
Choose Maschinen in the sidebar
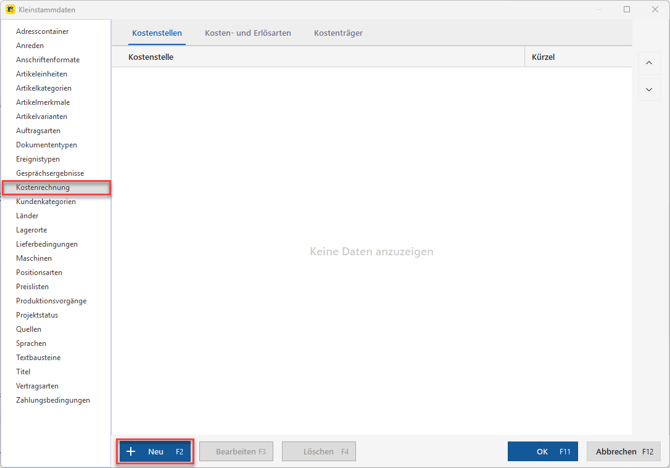pyautogui.click(x=34, y=258)
